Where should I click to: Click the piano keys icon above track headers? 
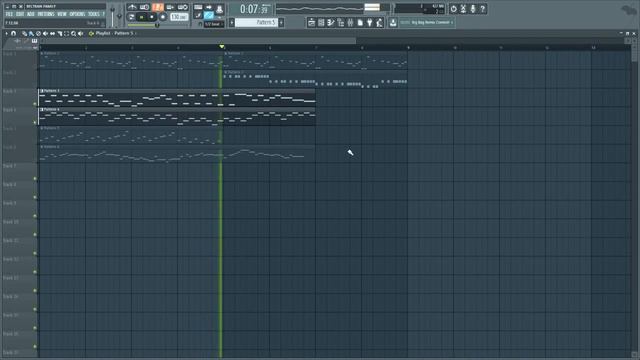pyautogui.click(x=35, y=41)
